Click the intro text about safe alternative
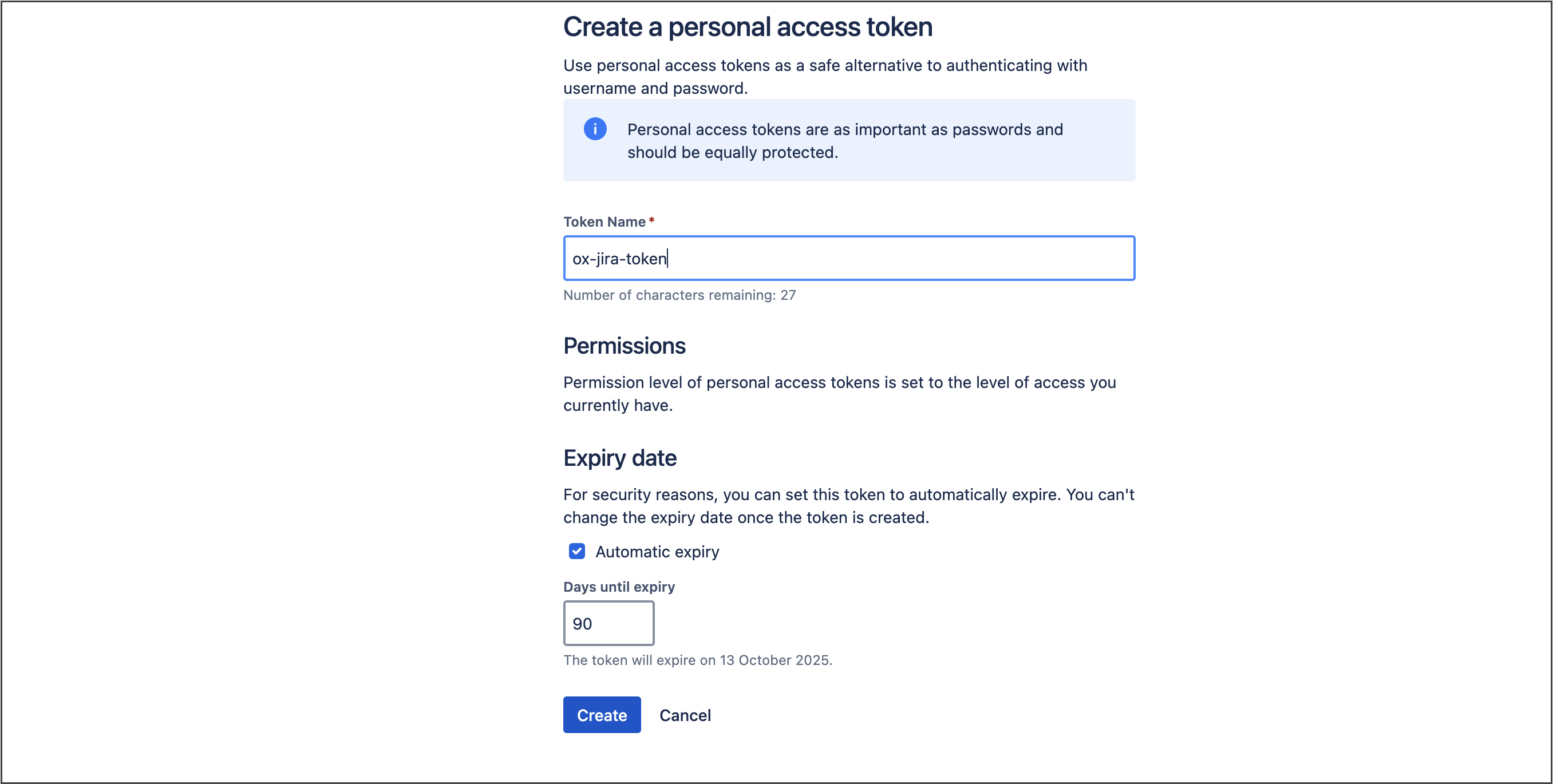Viewport: 1553px width, 784px height. tap(825, 77)
